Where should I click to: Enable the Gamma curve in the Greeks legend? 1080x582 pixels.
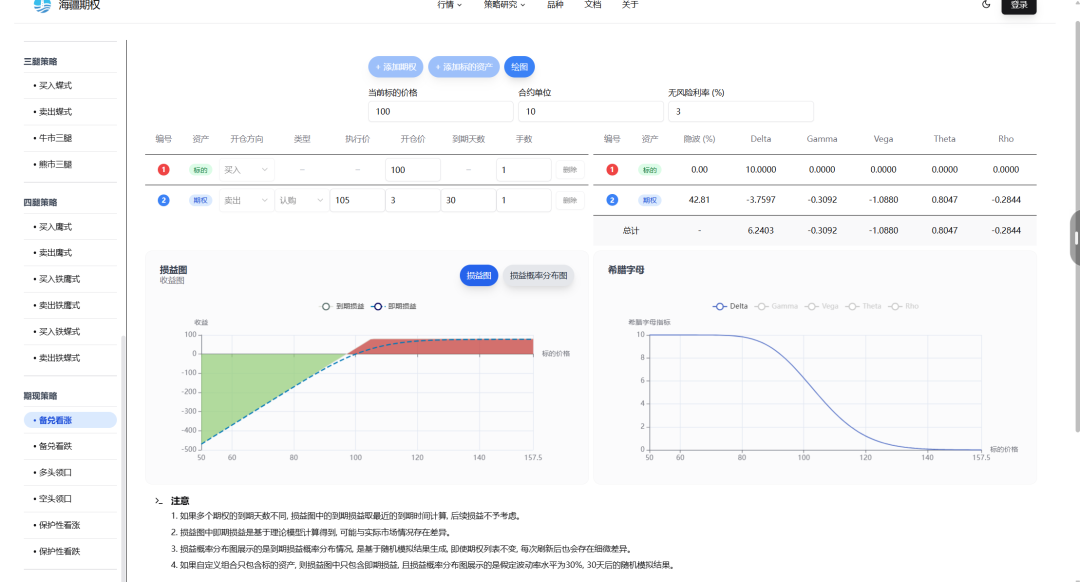pos(776,306)
